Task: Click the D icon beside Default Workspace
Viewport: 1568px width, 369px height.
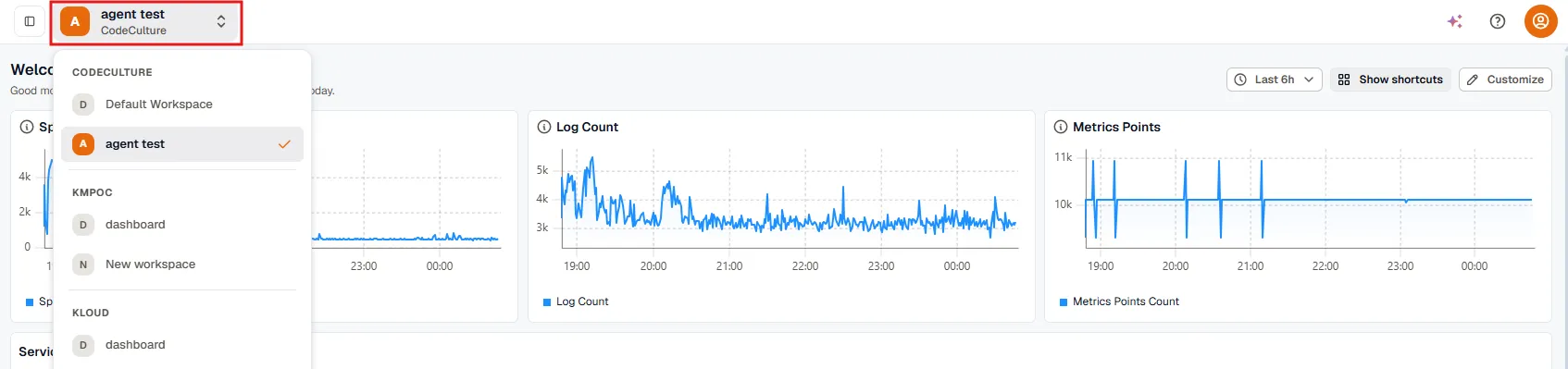Action: tap(83, 105)
